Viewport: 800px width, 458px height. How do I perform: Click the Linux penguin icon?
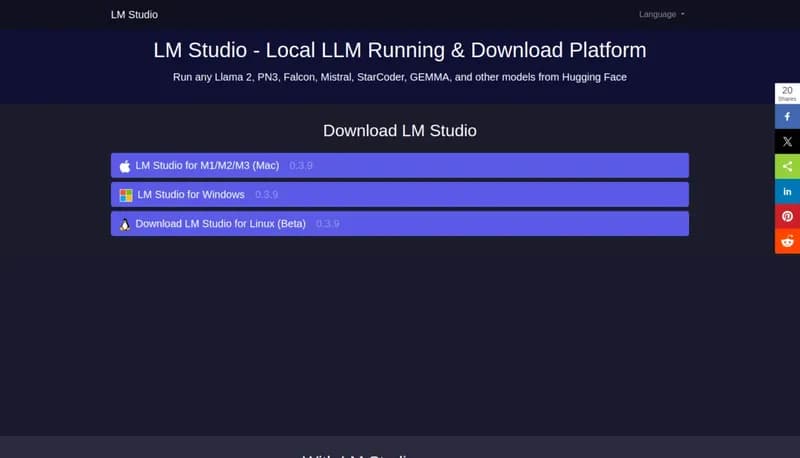pyautogui.click(x=125, y=224)
